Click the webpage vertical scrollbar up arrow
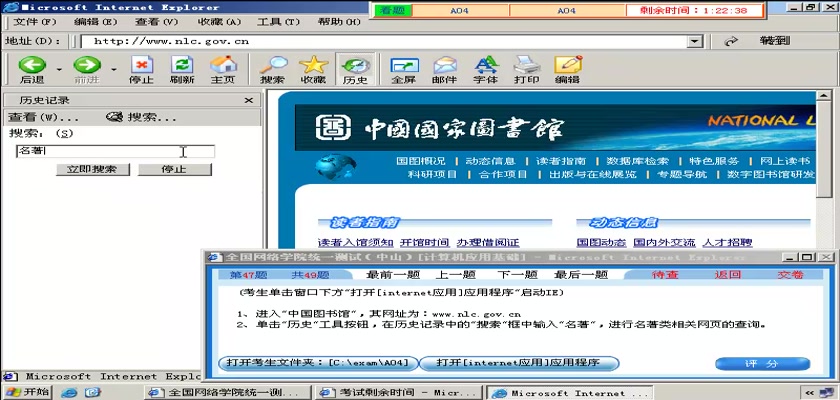 click(823, 96)
